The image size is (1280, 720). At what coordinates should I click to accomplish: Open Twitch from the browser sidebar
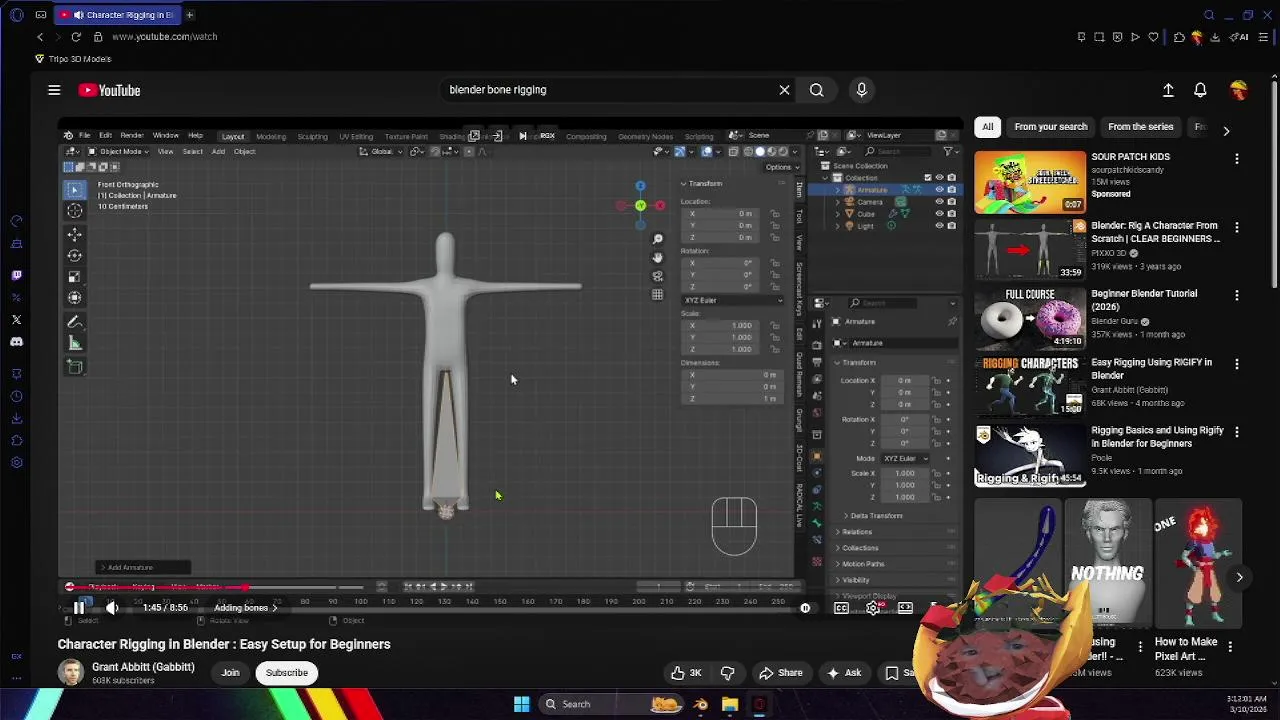click(16, 275)
